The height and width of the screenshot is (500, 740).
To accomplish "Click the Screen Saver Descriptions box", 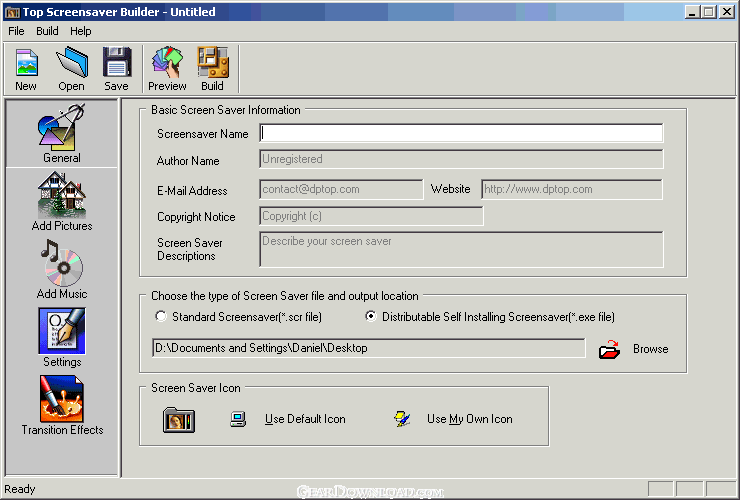I will pyautogui.click(x=461, y=249).
